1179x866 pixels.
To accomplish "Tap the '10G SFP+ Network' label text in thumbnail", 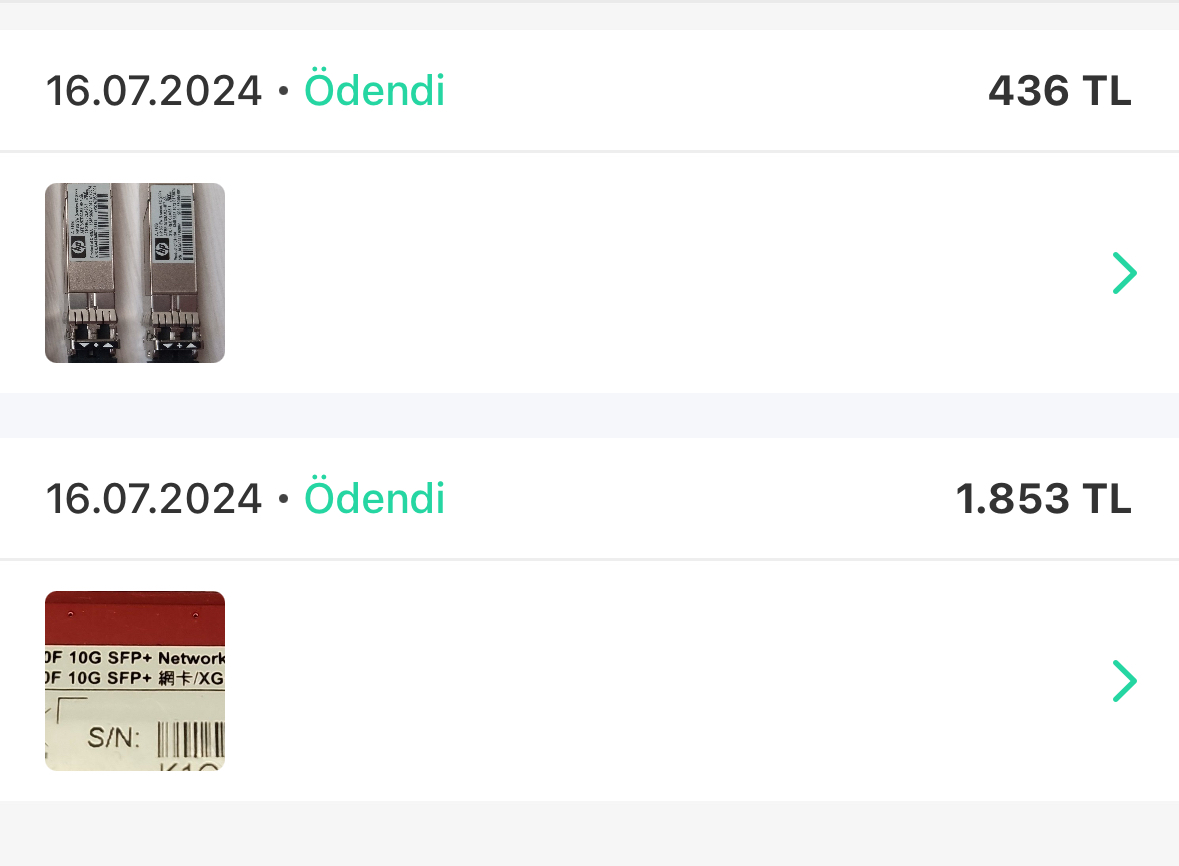I will point(135,658).
